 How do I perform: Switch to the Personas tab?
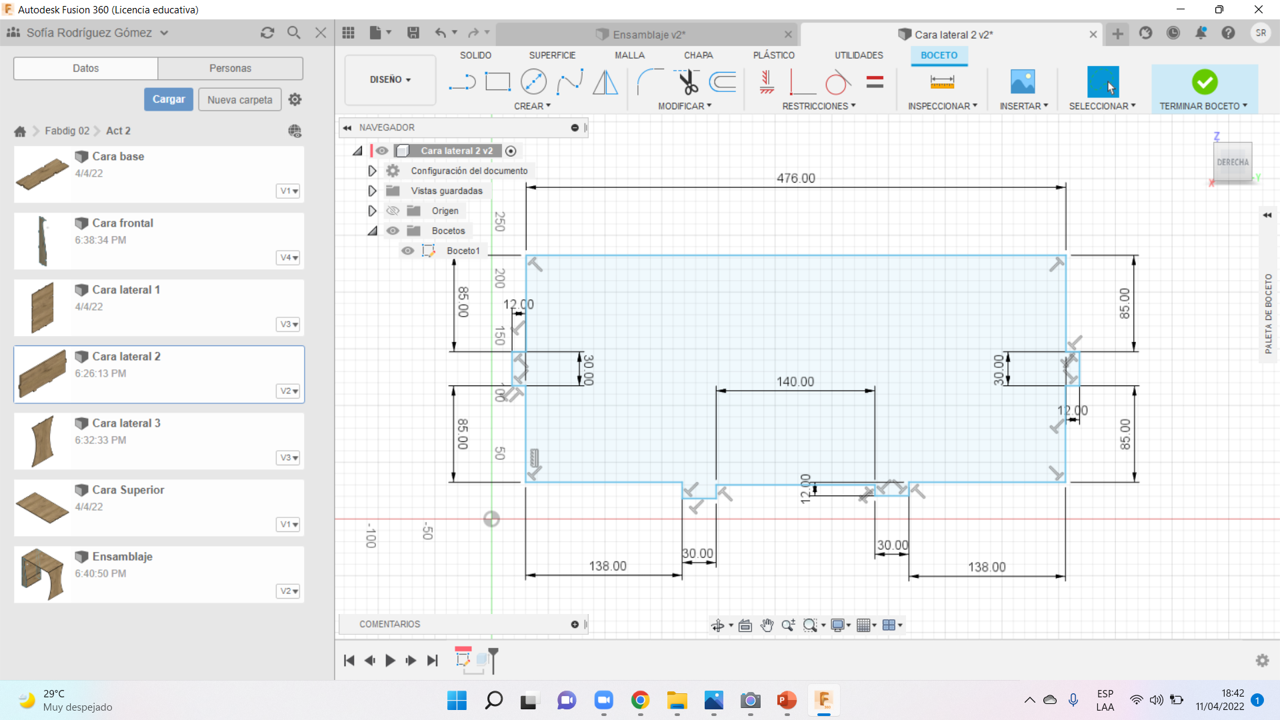230,68
